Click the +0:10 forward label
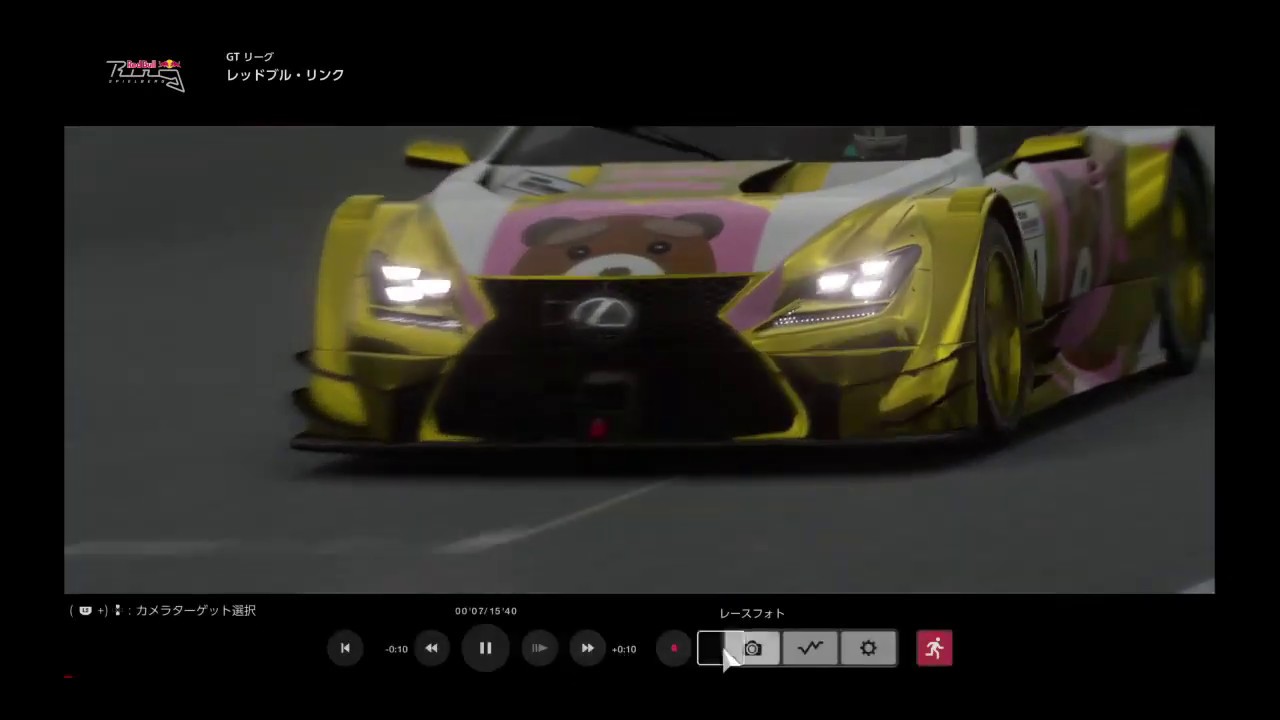 pyautogui.click(x=624, y=649)
